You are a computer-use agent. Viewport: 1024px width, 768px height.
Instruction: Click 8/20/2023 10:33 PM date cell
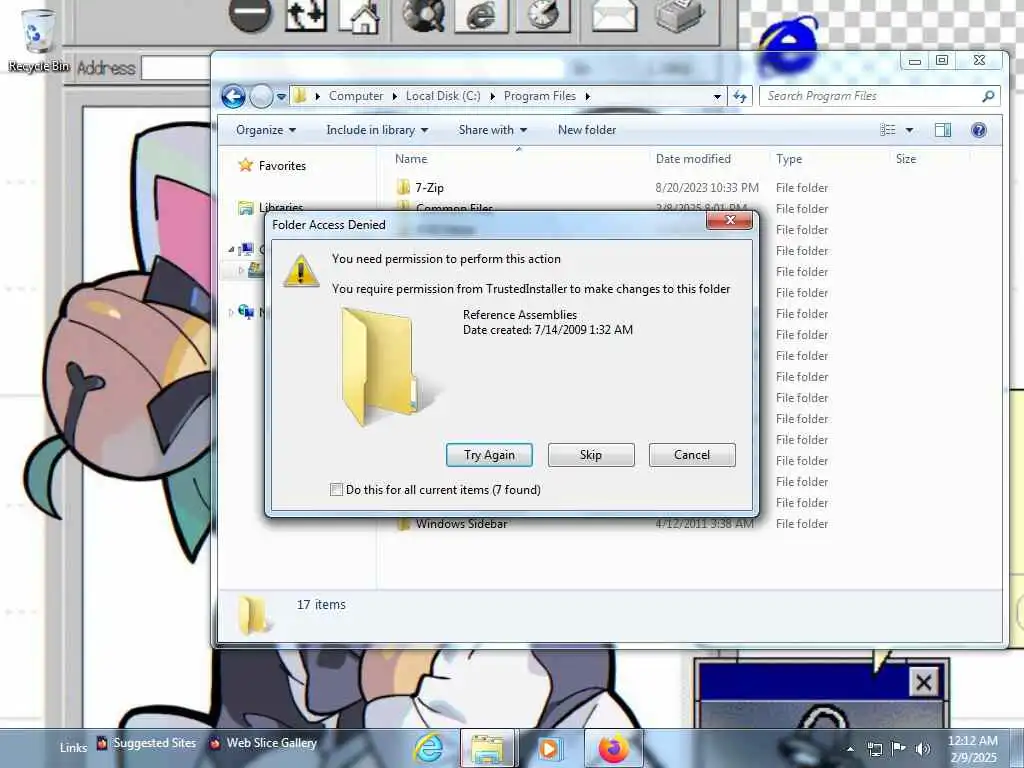tap(707, 187)
